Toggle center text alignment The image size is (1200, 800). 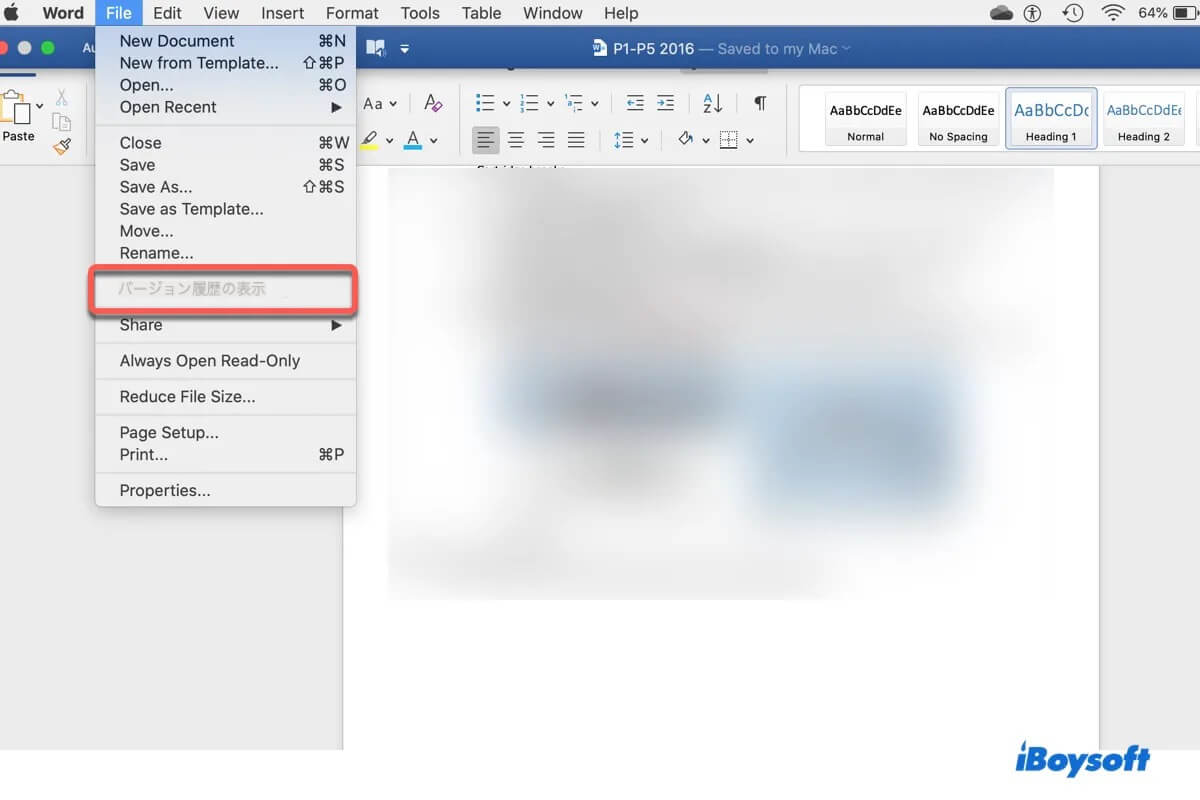click(x=516, y=140)
